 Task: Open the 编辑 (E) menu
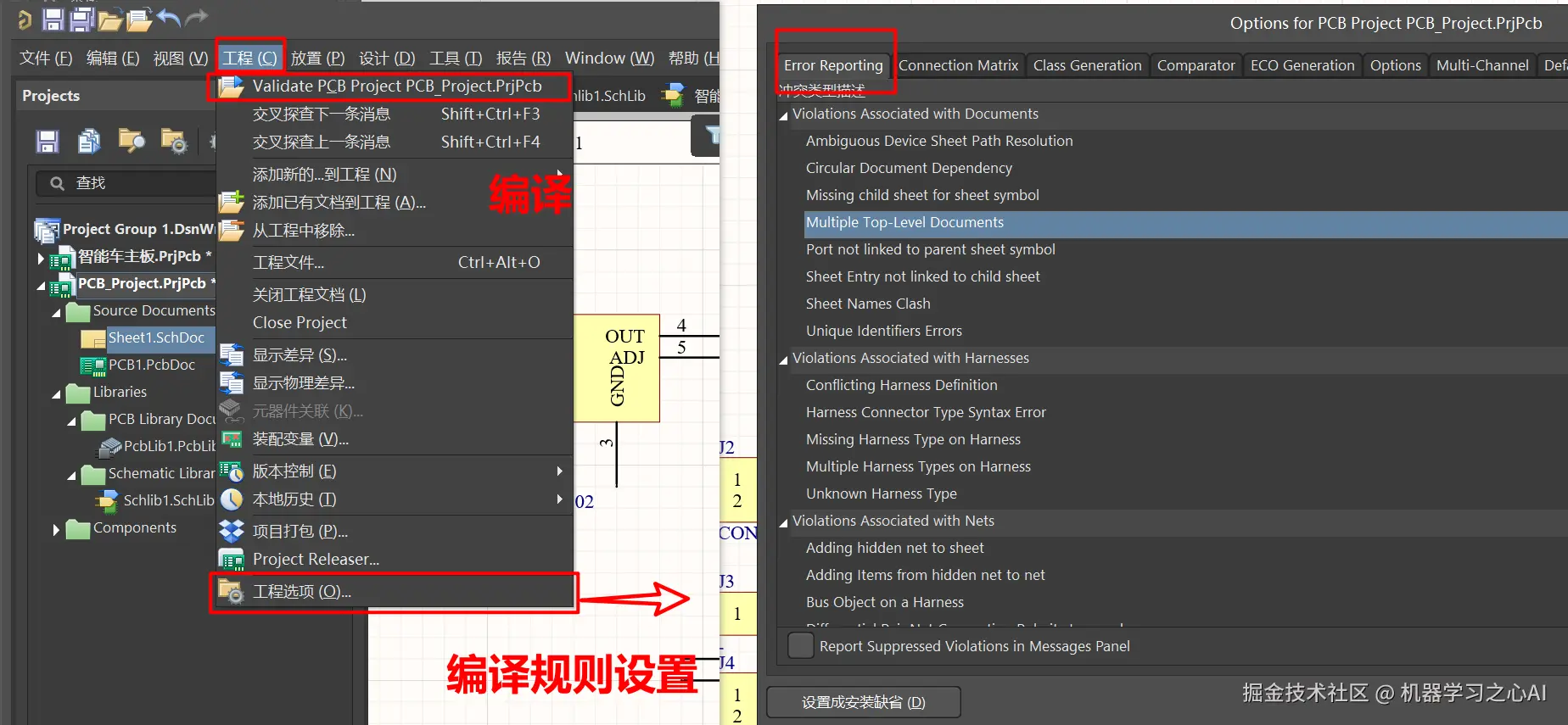point(113,58)
